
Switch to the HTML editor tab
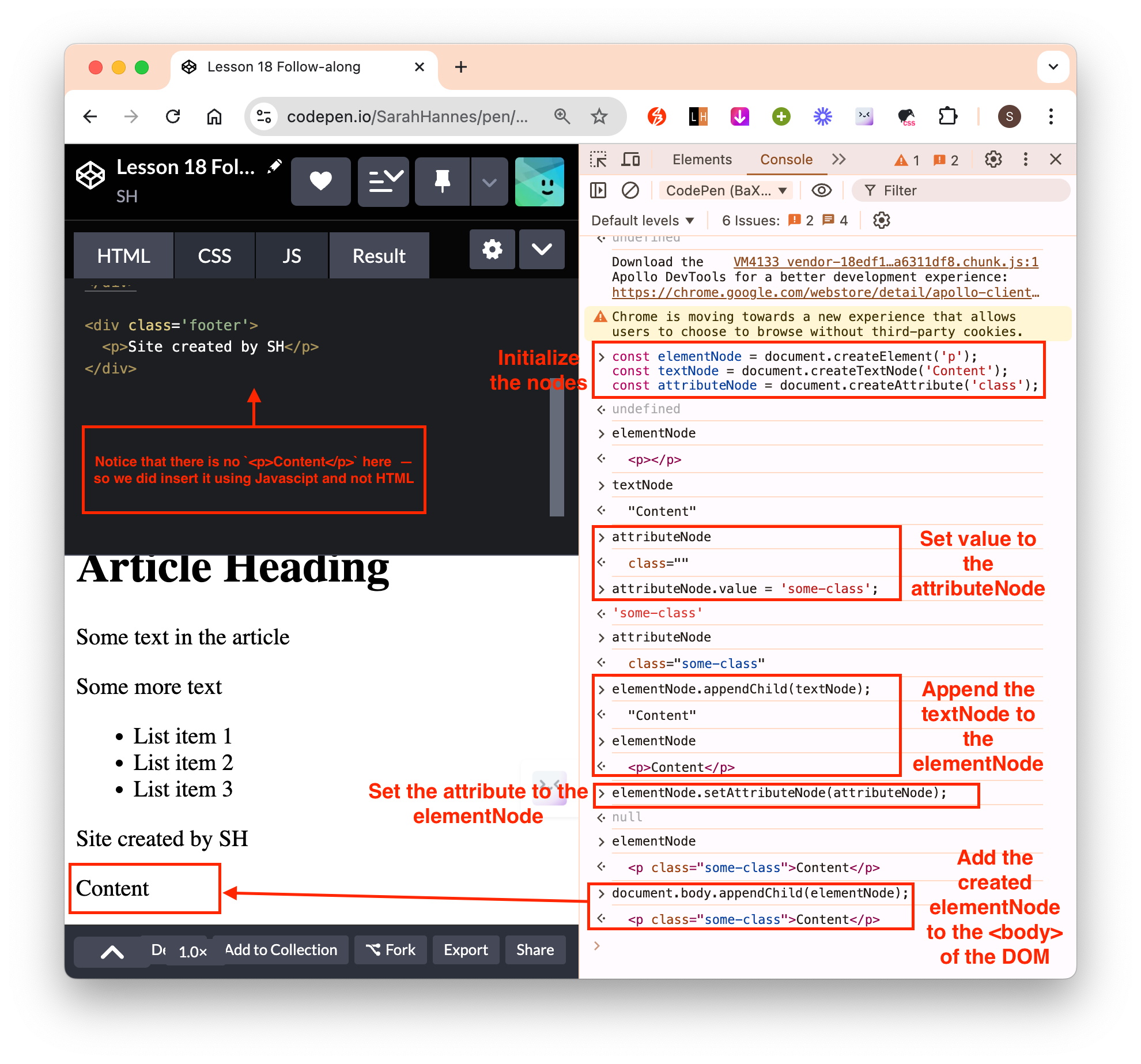tap(123, 255)
